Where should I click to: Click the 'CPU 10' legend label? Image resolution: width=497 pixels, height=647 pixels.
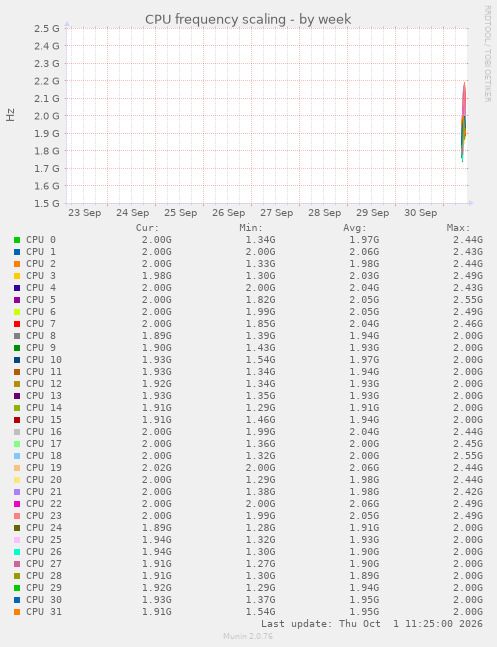[x=44, y=359]
